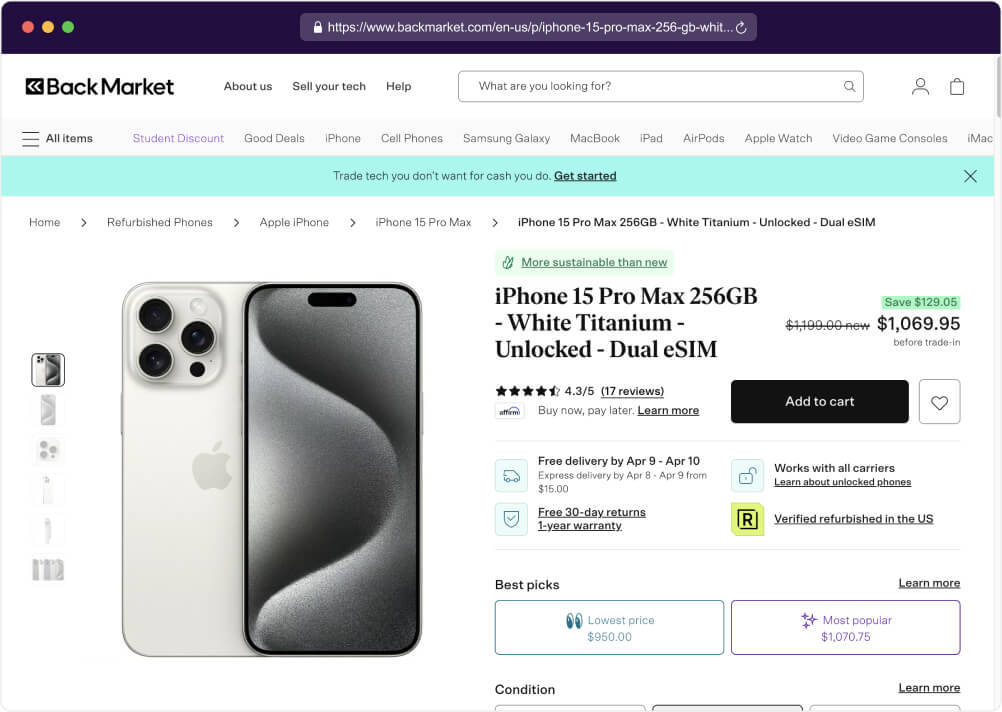
Task: Open the user account icon
Action: click(x=920, y=87)
